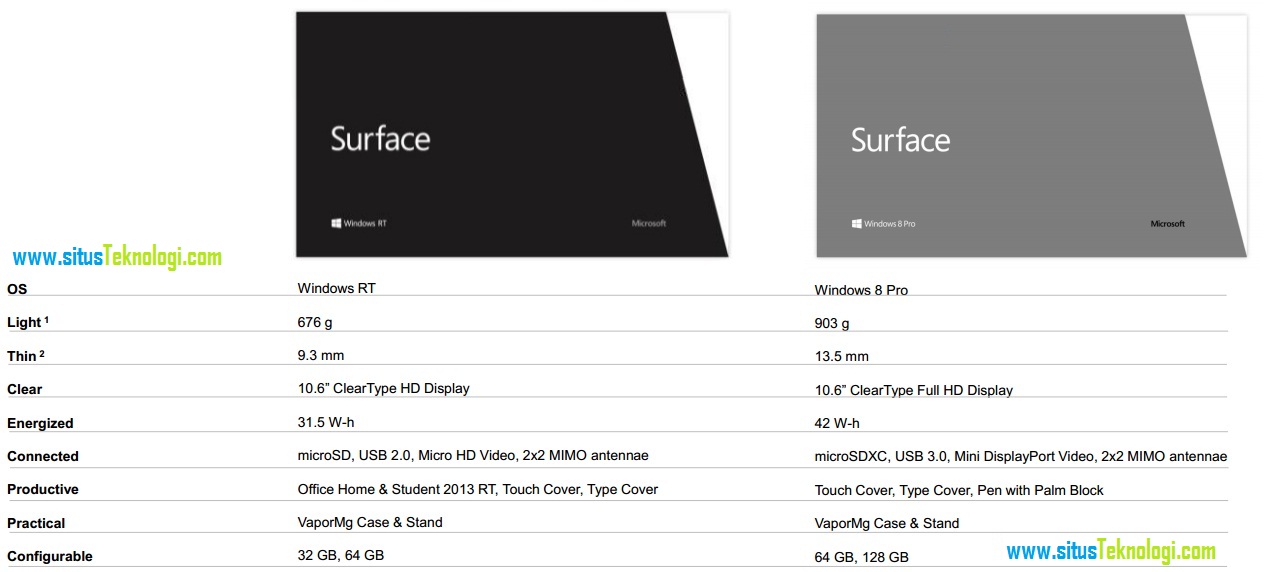Click the gray Surface Windows 8 Pro box image
The image size is (1264, 572).
tap(1031, 135)
